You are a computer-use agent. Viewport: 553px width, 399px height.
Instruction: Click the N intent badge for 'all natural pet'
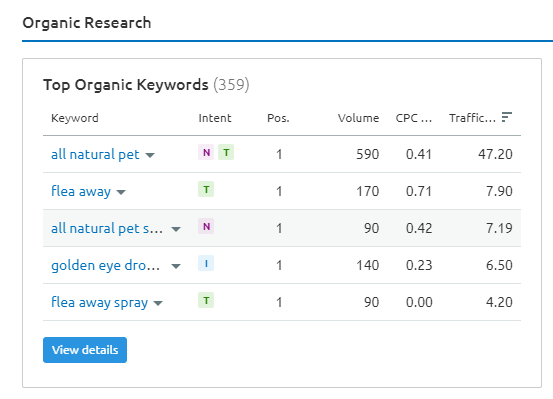click(206, 152)
